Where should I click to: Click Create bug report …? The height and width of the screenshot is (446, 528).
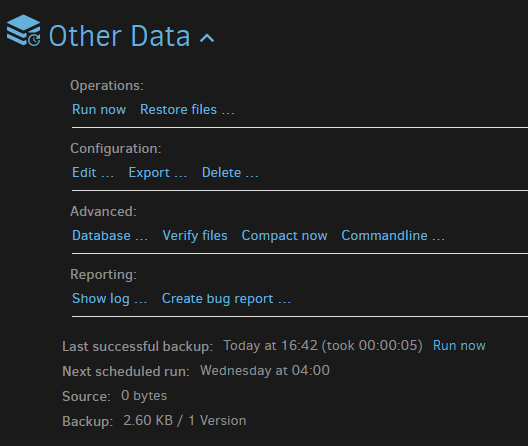coord(226,298)
